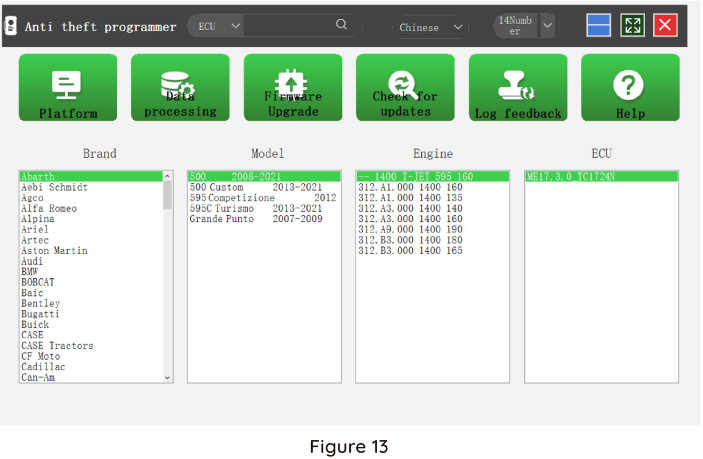Focus the search text field
The height and width of the screenshot is (459, 703).
coord(288,26)
